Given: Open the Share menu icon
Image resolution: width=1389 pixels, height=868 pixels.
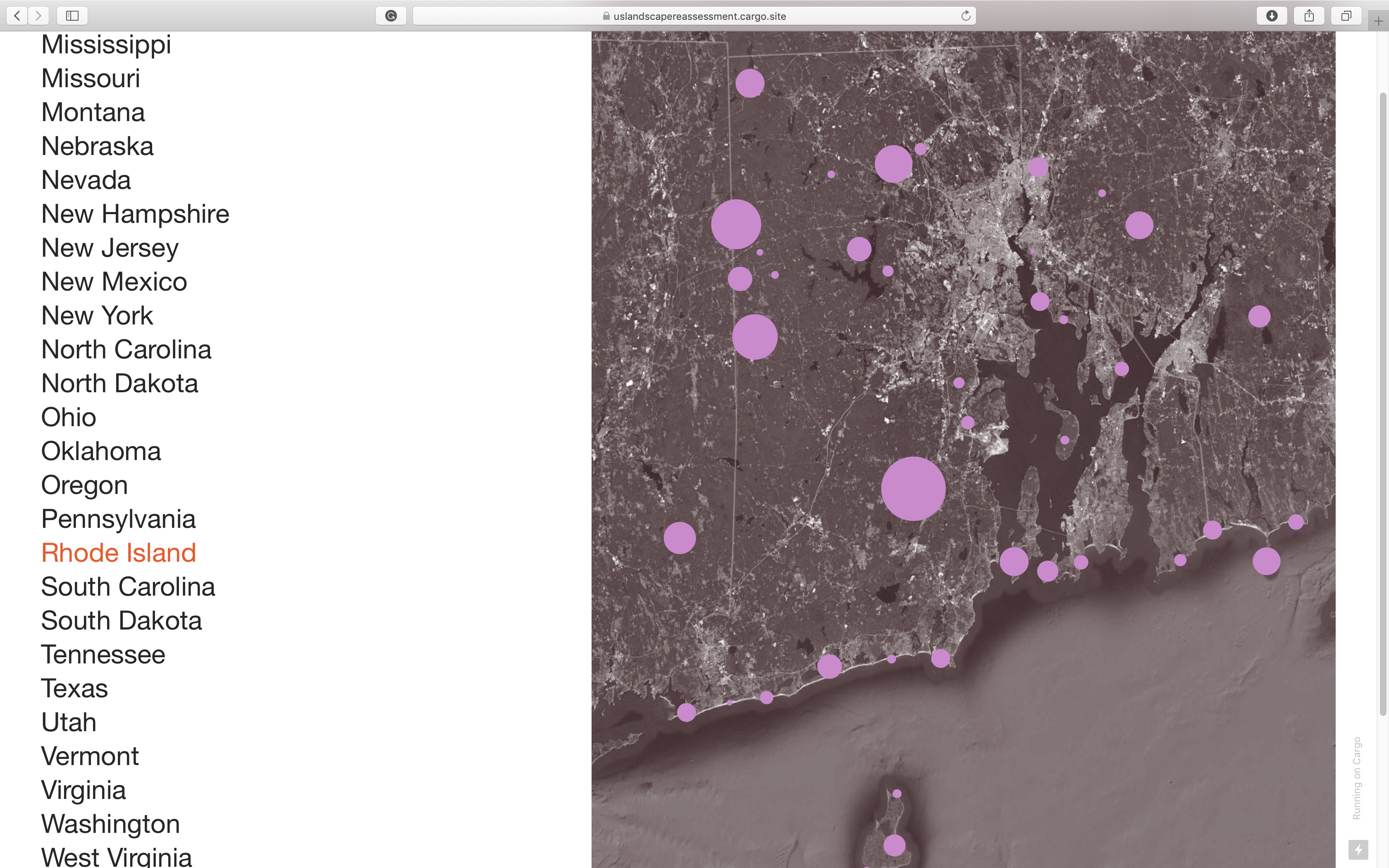Looking at the screenshot, I should coord(1309,16).
